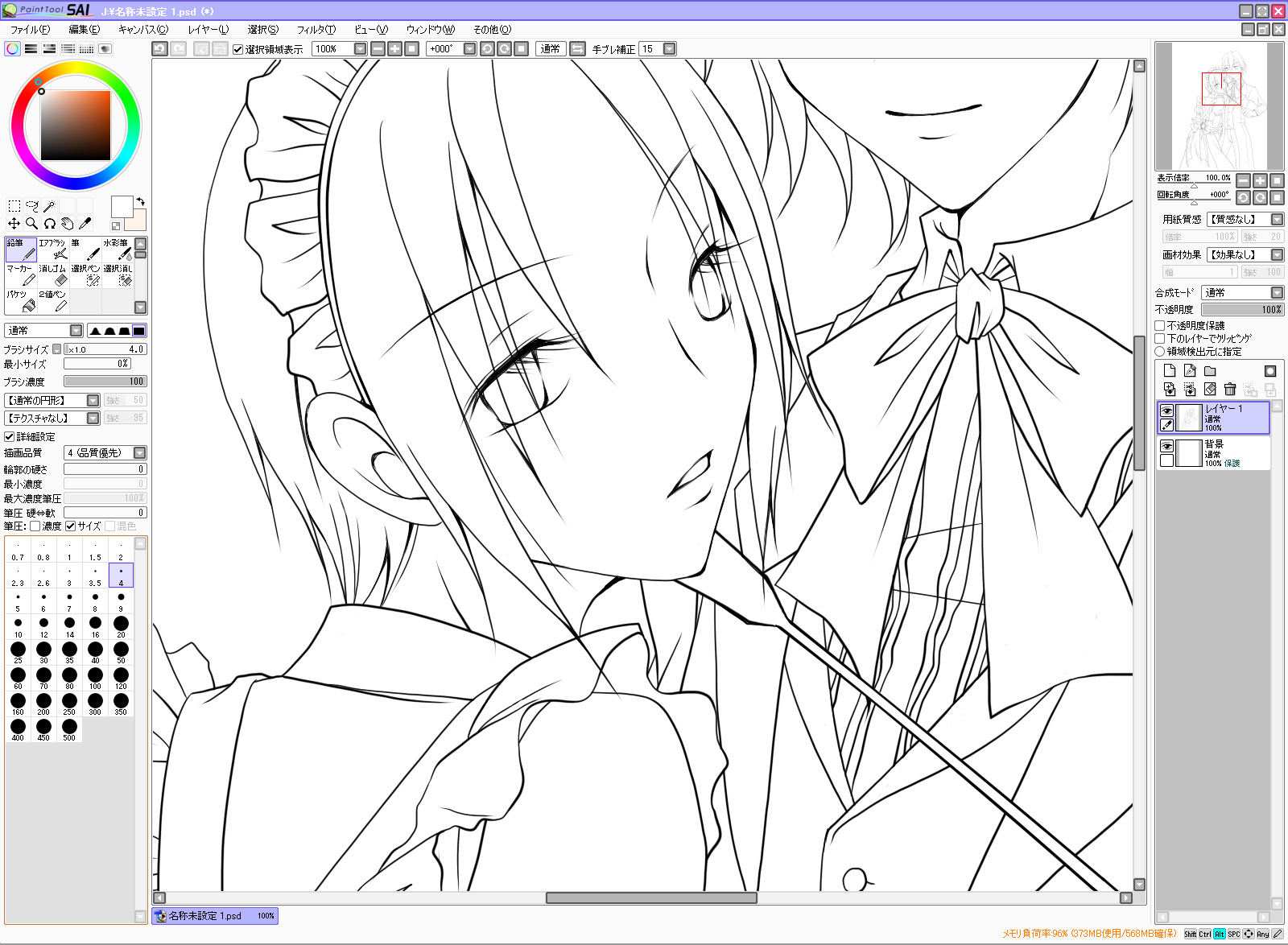
Task: Open brush blending mode 通常 dropdown
Action: (x=76, y=331)
